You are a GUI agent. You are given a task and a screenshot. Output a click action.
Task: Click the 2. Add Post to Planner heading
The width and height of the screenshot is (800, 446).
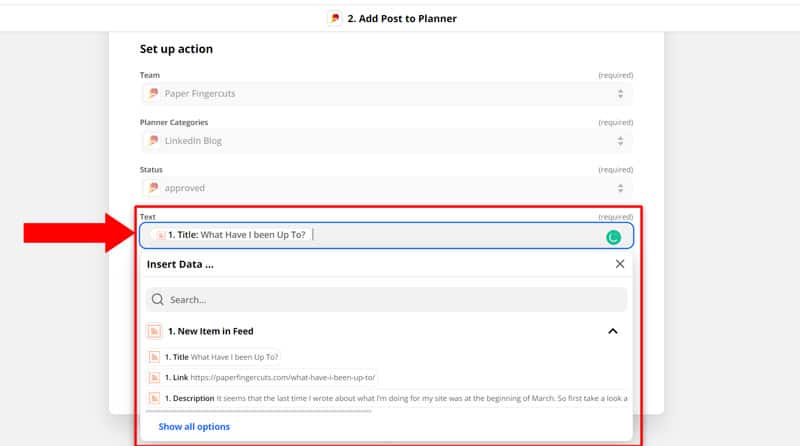point(402,18)
